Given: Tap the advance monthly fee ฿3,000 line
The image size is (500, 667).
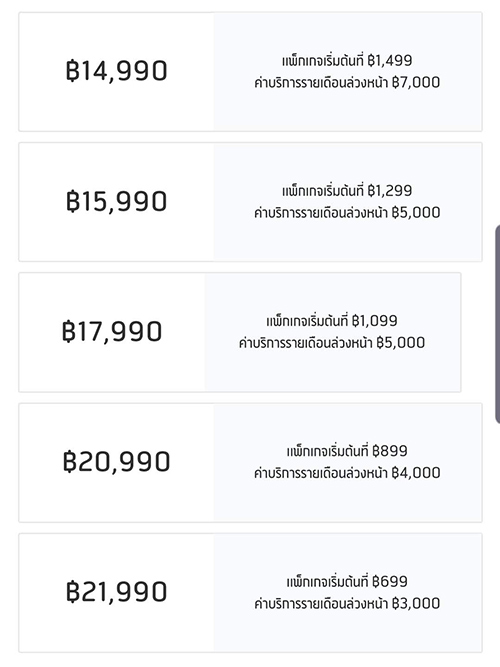Looking at the screenshot, I should [347, 604].
